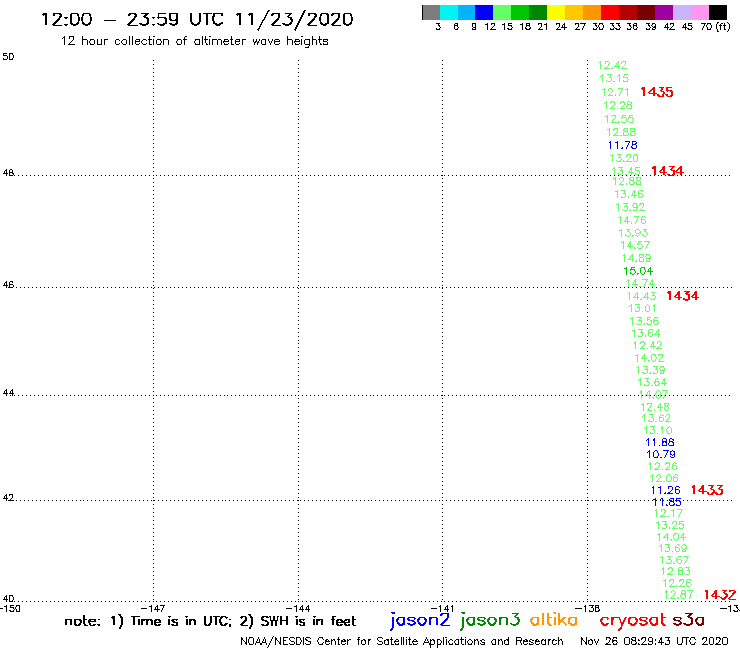
Task: Click the black swatch ending the color scale
Action: coord(717,12)
